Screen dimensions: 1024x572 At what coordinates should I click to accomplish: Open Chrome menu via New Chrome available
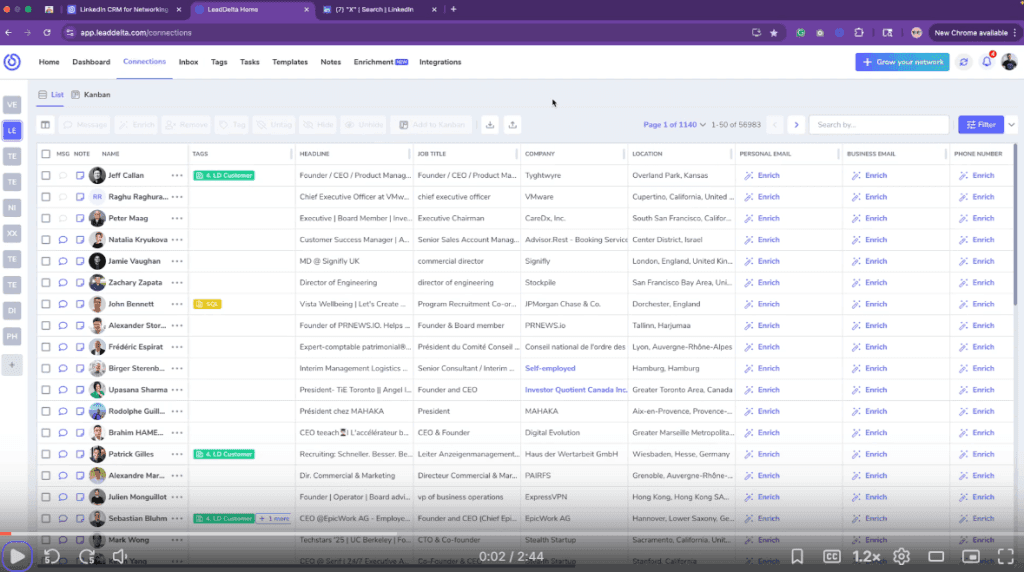pos(975,33)
